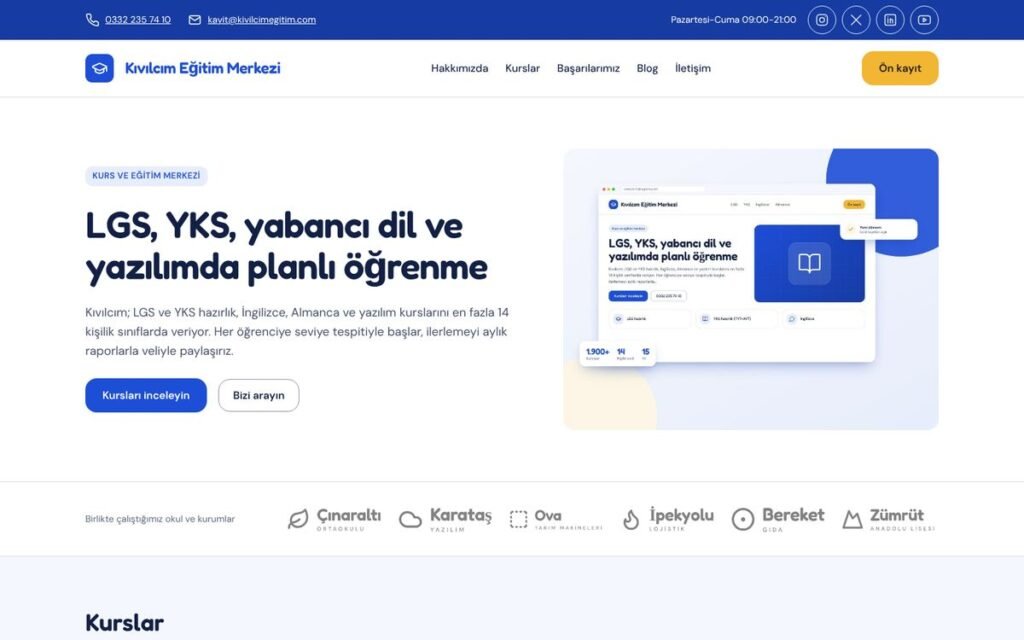1024x640 pixels.
Task: Click the İpekyolu flame logo icon
Action: tap(631, 519)
